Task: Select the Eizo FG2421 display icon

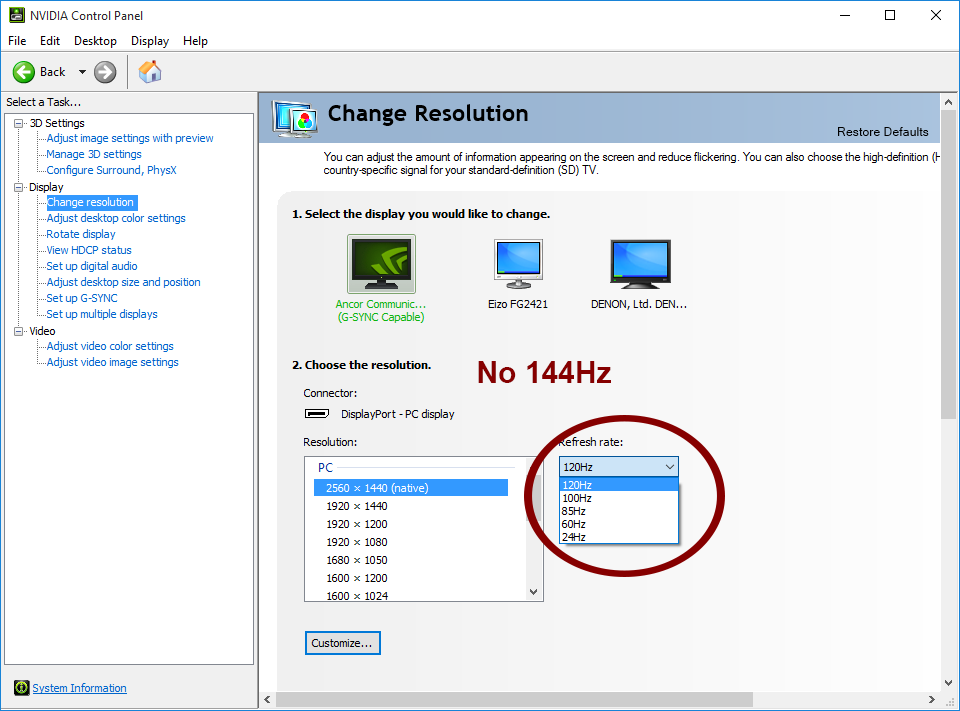Action: (519, 264)
